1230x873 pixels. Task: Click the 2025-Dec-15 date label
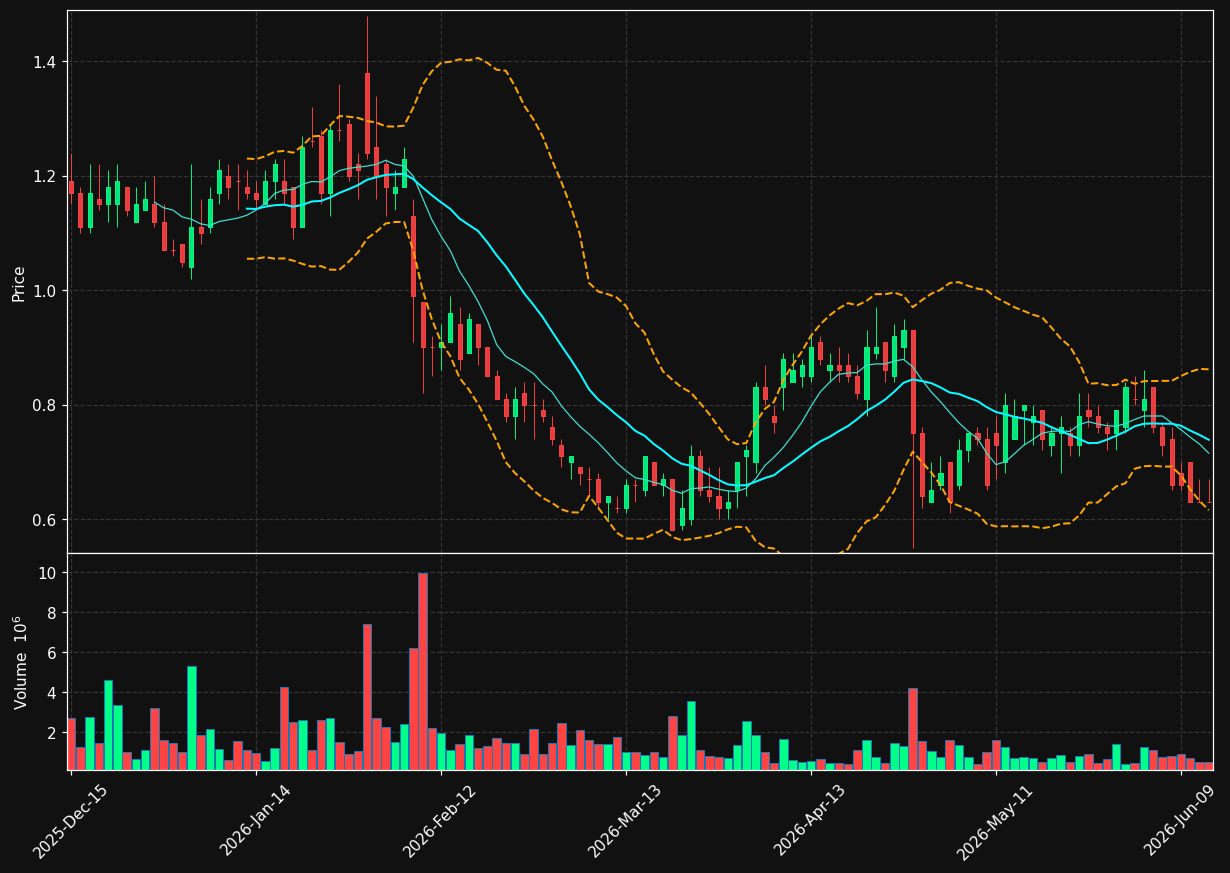71,821
